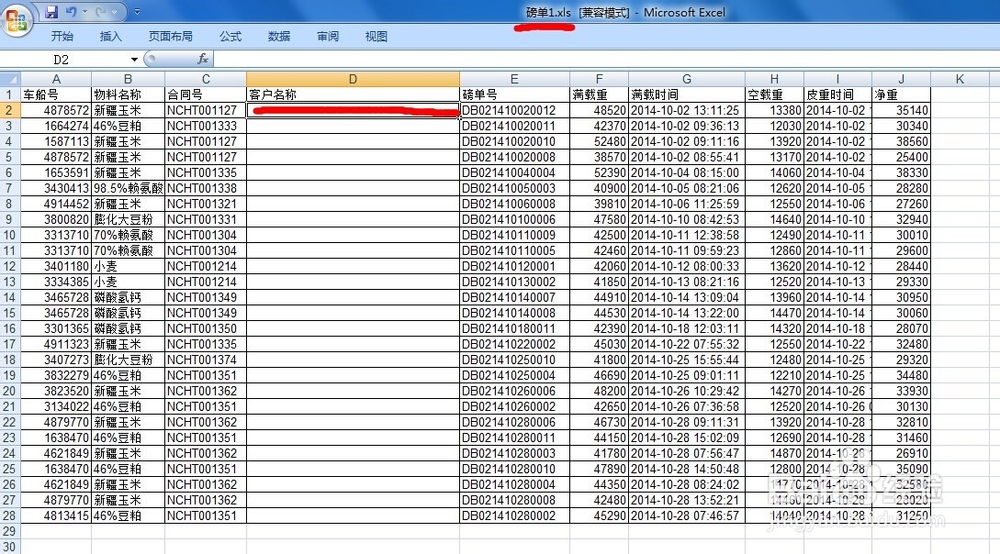This screenshot has width=1000, height=554.
Task: Select row 29 header
Action: pyautogui.click(x=10, y=531)
